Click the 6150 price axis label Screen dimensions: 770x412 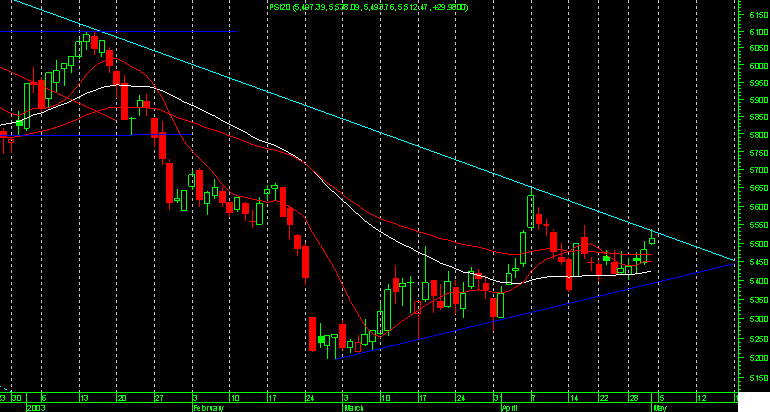pos(759,15)
